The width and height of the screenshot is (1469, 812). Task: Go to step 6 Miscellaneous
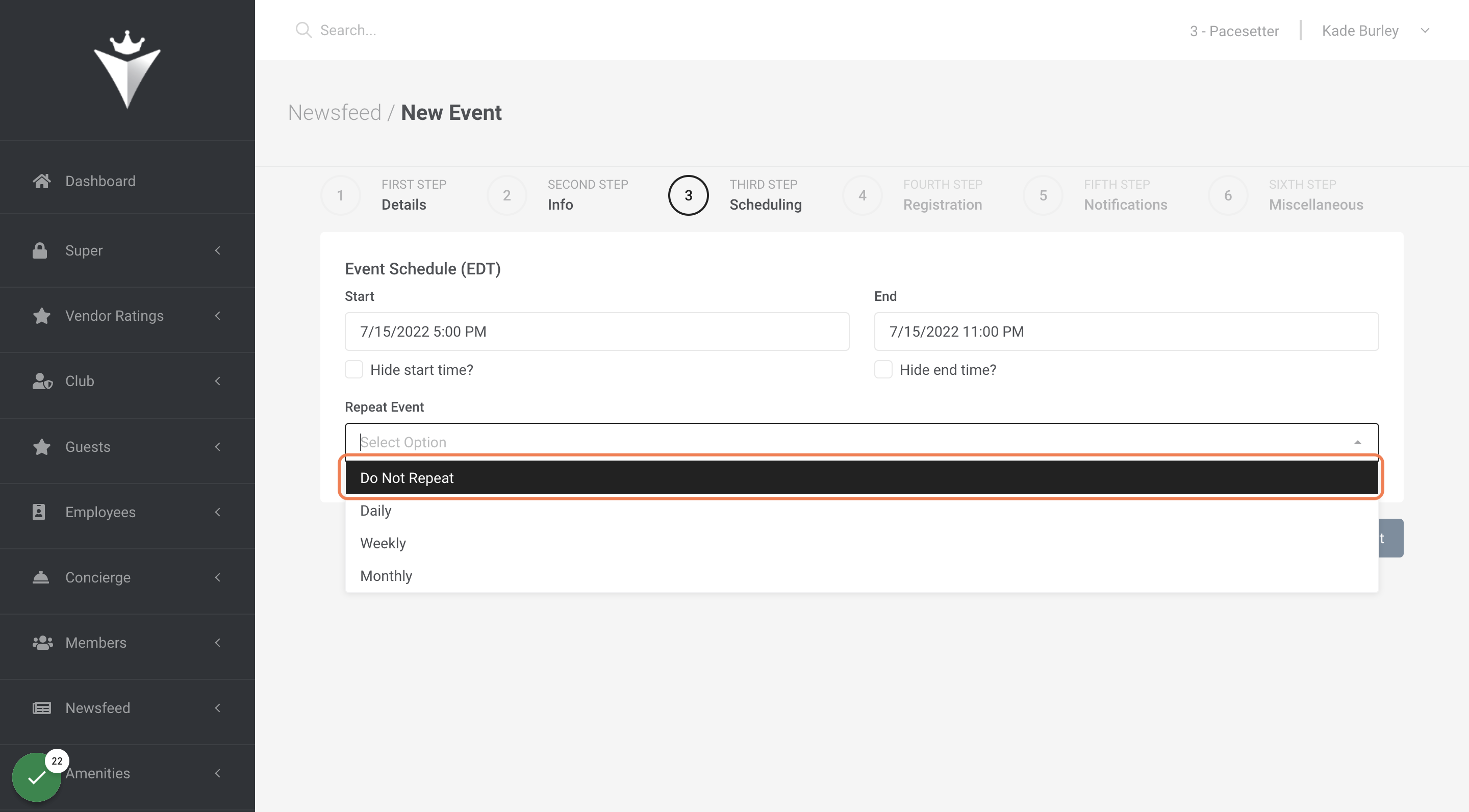pos(1286,195)
